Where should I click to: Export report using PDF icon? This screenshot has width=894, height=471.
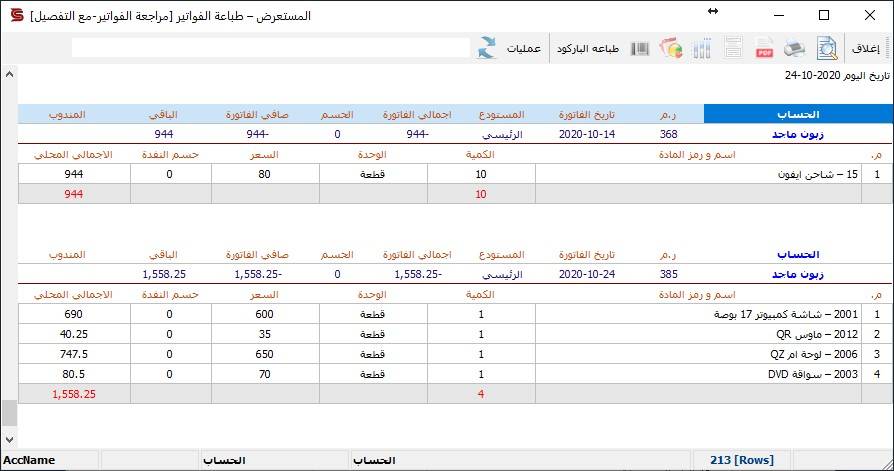coord(764,48)
